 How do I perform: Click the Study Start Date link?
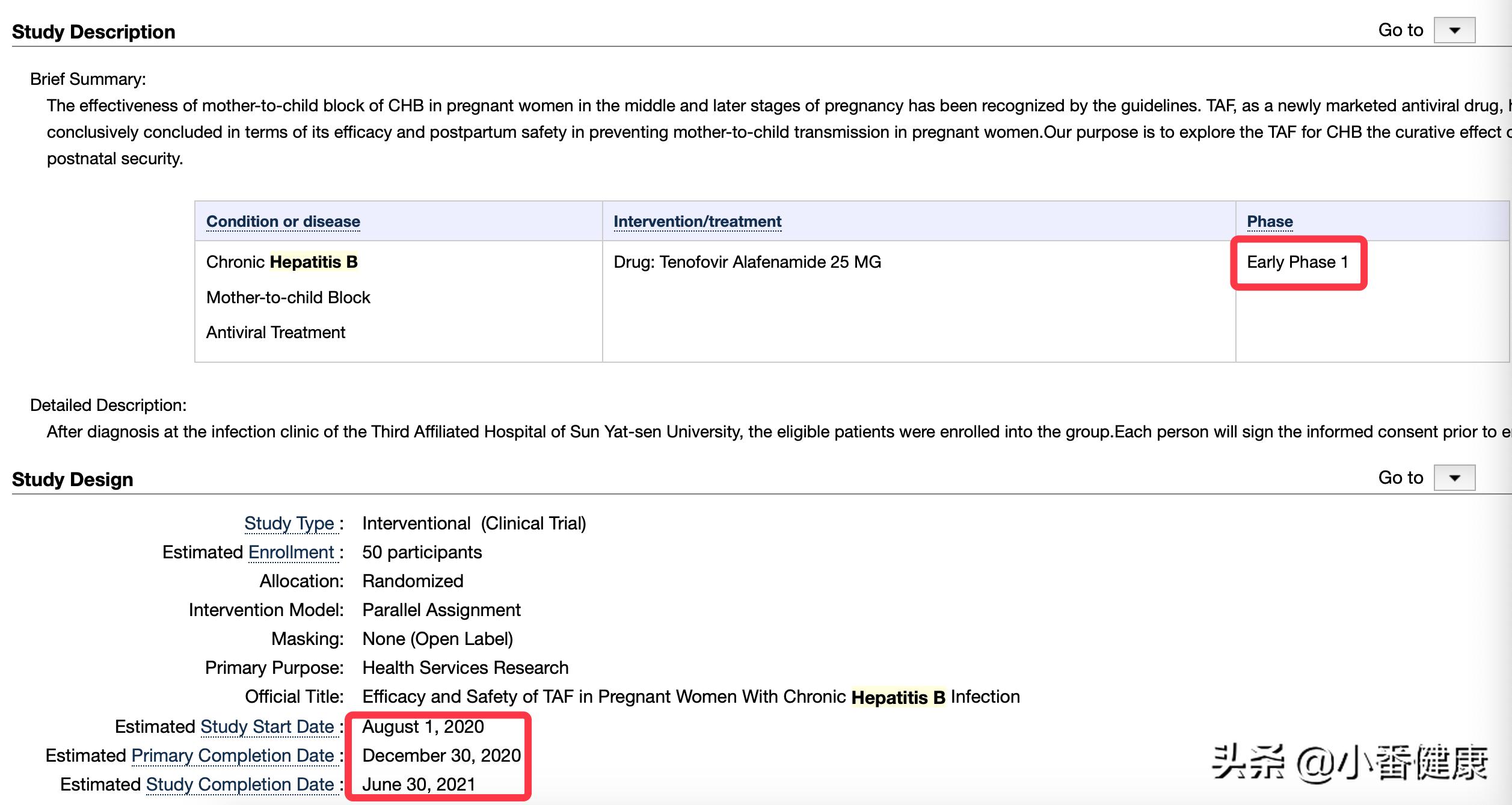pyautogui.click(x=267, y=727)
